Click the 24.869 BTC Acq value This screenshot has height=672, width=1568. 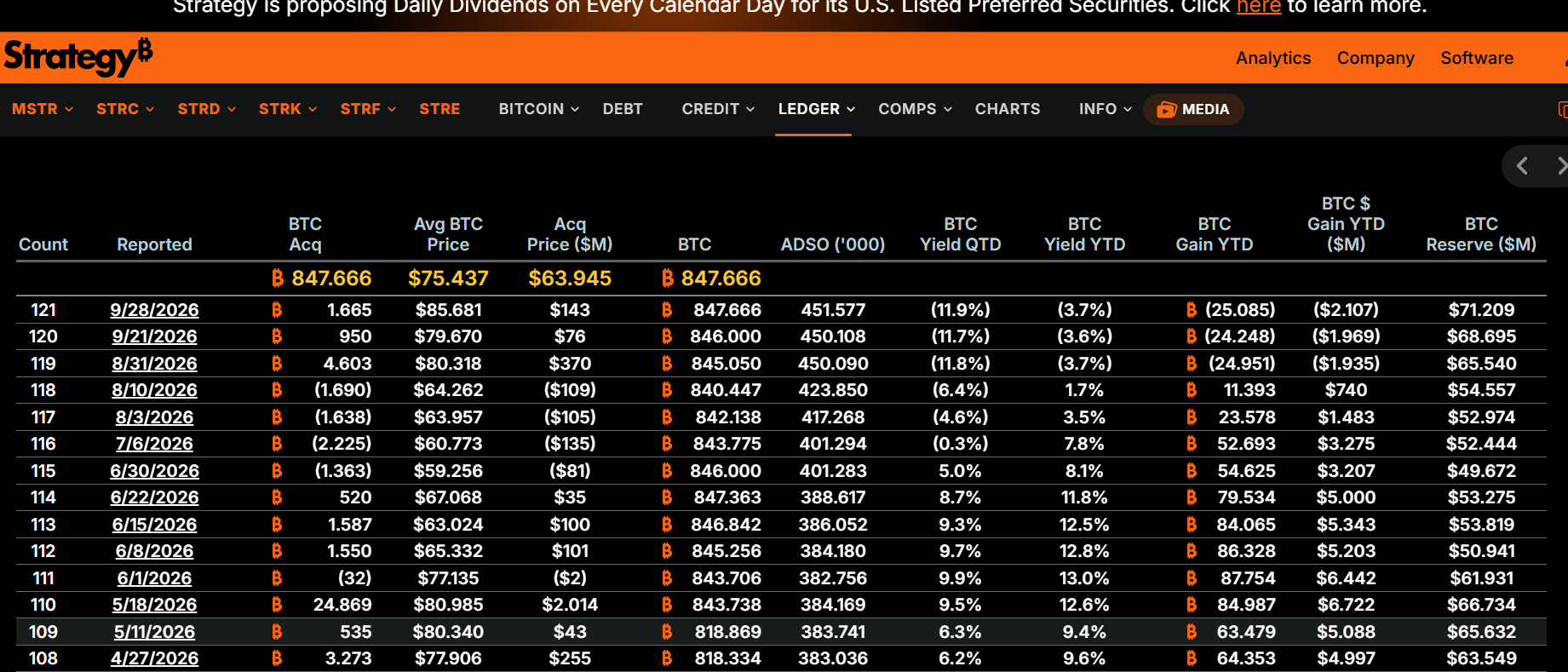click(342, 605)
